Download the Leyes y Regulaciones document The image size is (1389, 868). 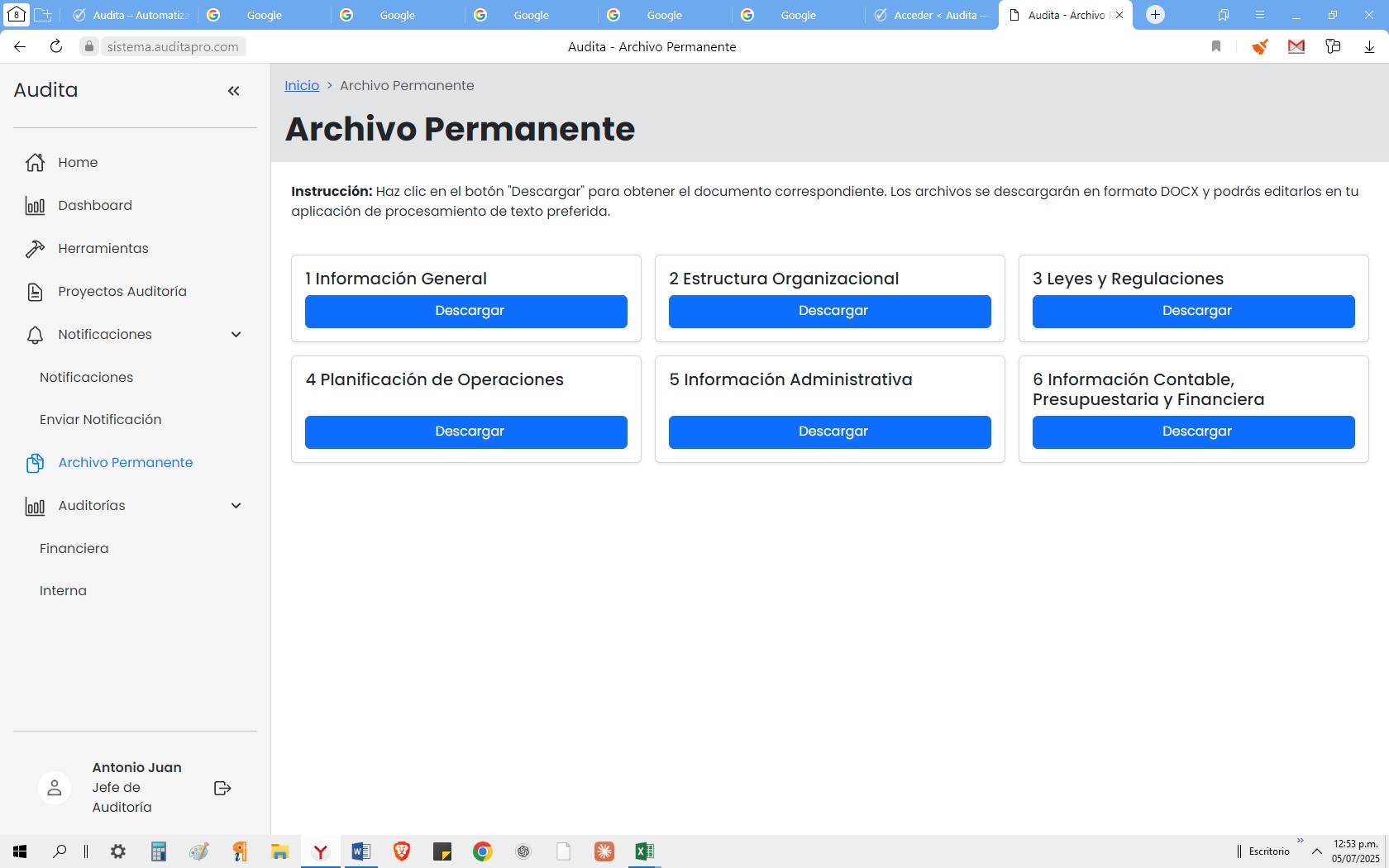1193,312
